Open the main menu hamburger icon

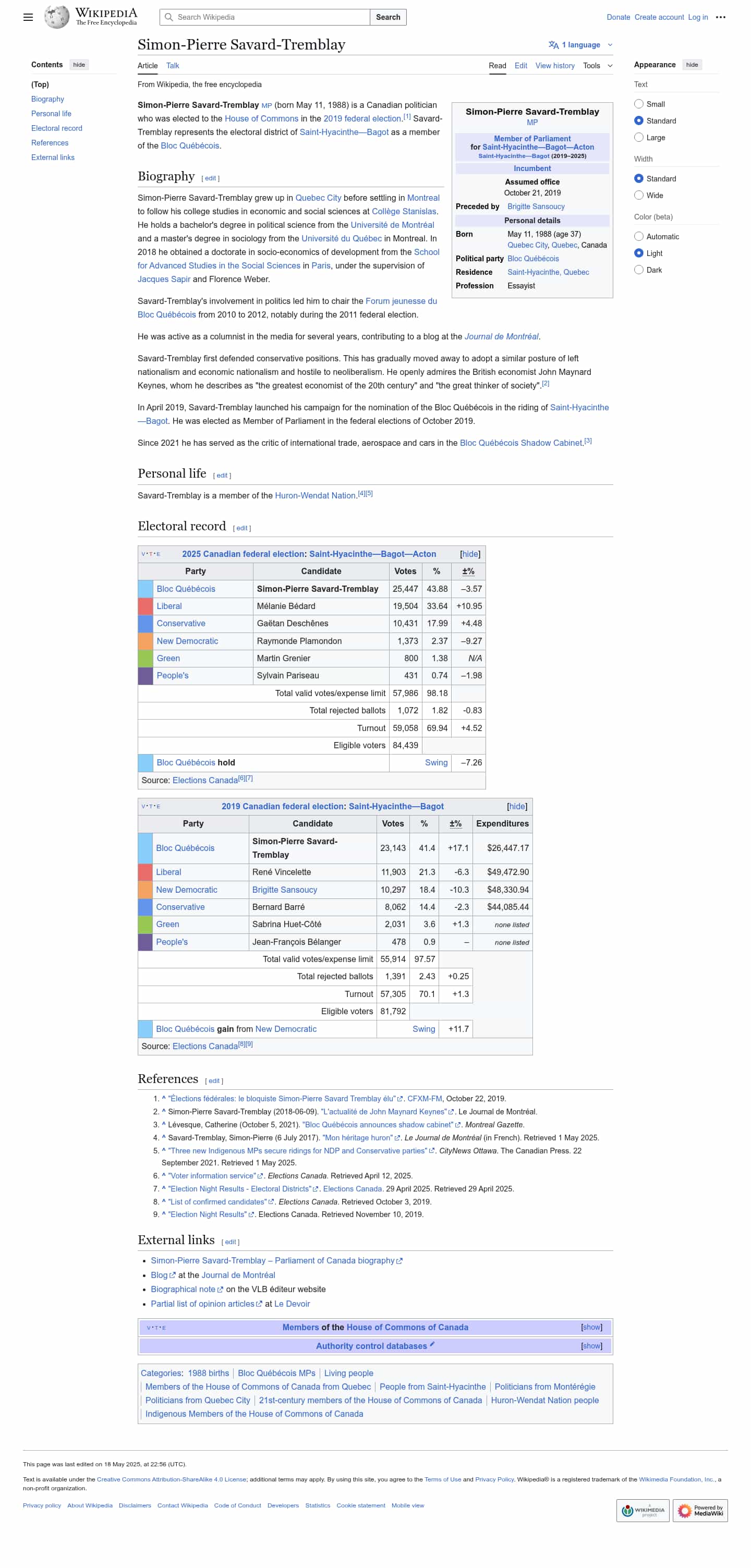[28, 17]
